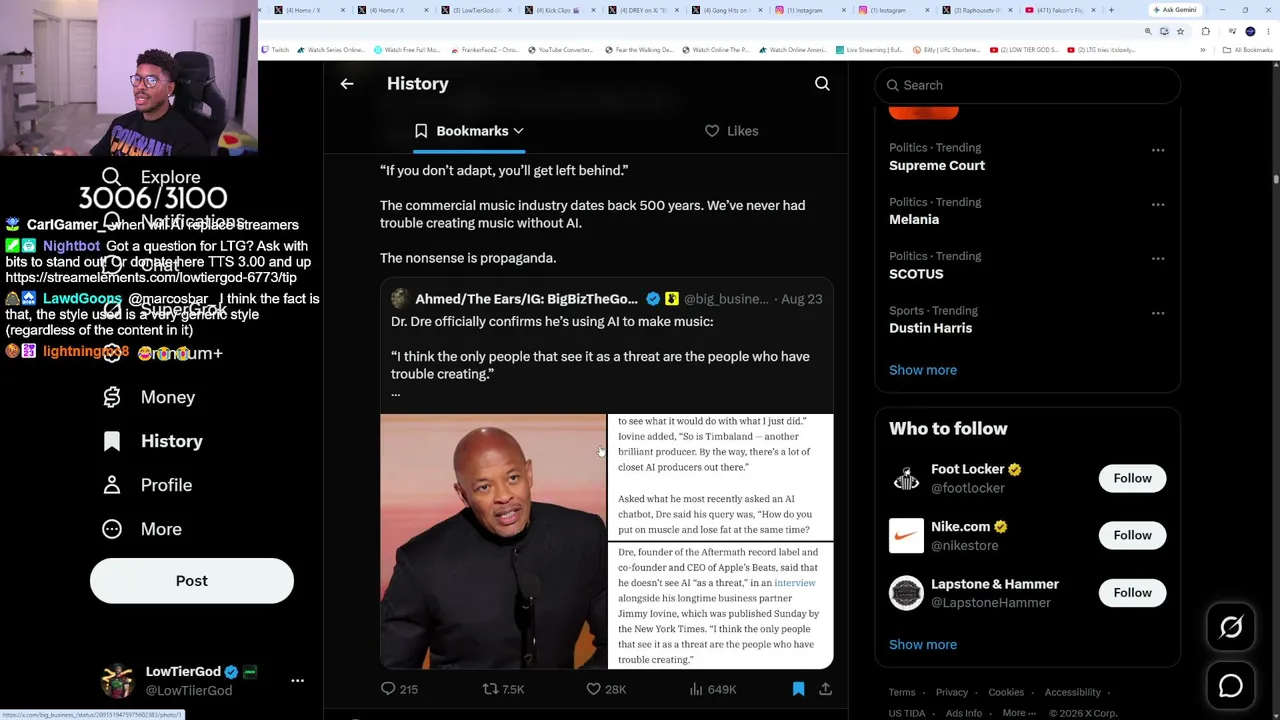This screenshot has width=1280, height=720.
Task: Open the Dr. Dre photo thumbnail
Action: [x=493, y=541]
